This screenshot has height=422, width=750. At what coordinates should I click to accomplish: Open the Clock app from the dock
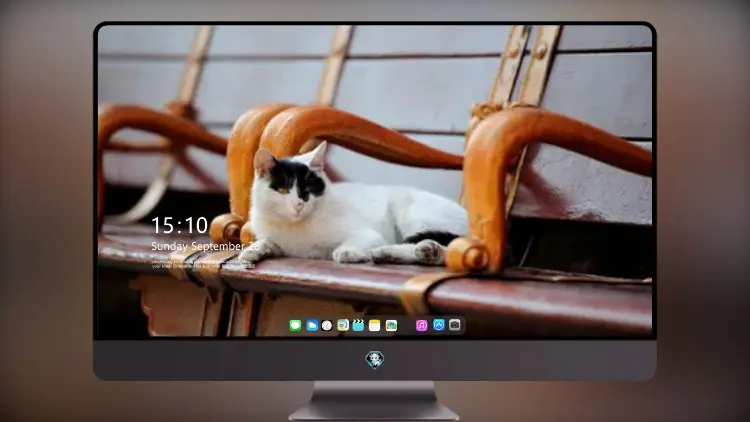tap(327, 325)
